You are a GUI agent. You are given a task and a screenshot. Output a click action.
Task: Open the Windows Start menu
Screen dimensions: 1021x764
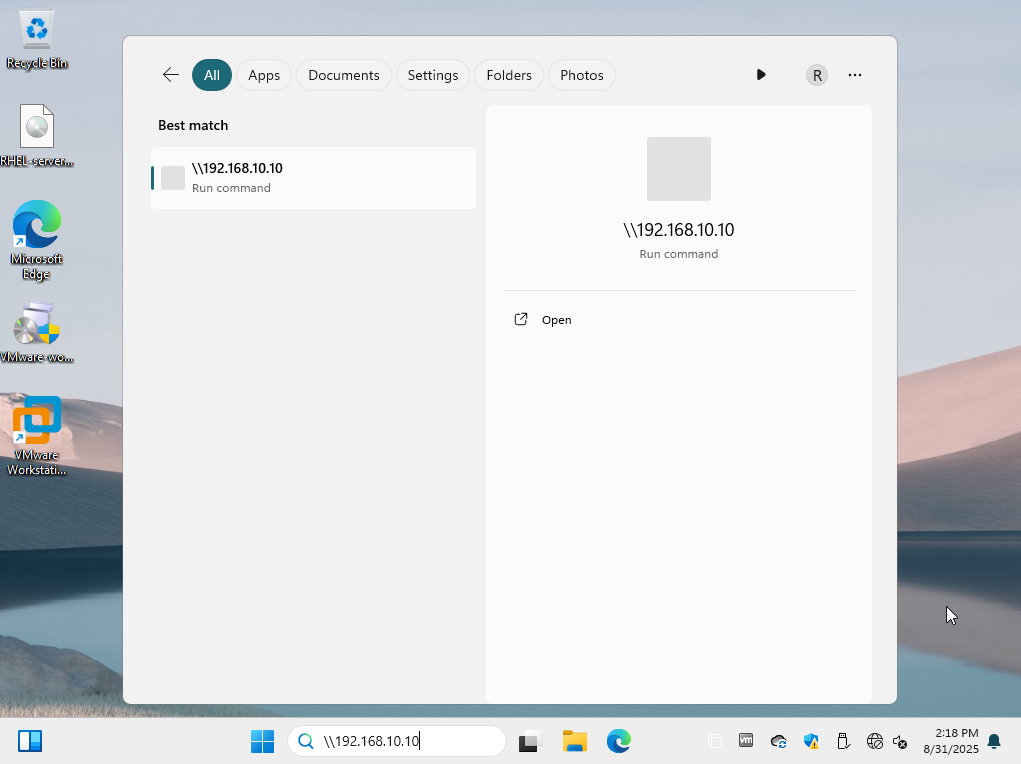tap(262, 741)
